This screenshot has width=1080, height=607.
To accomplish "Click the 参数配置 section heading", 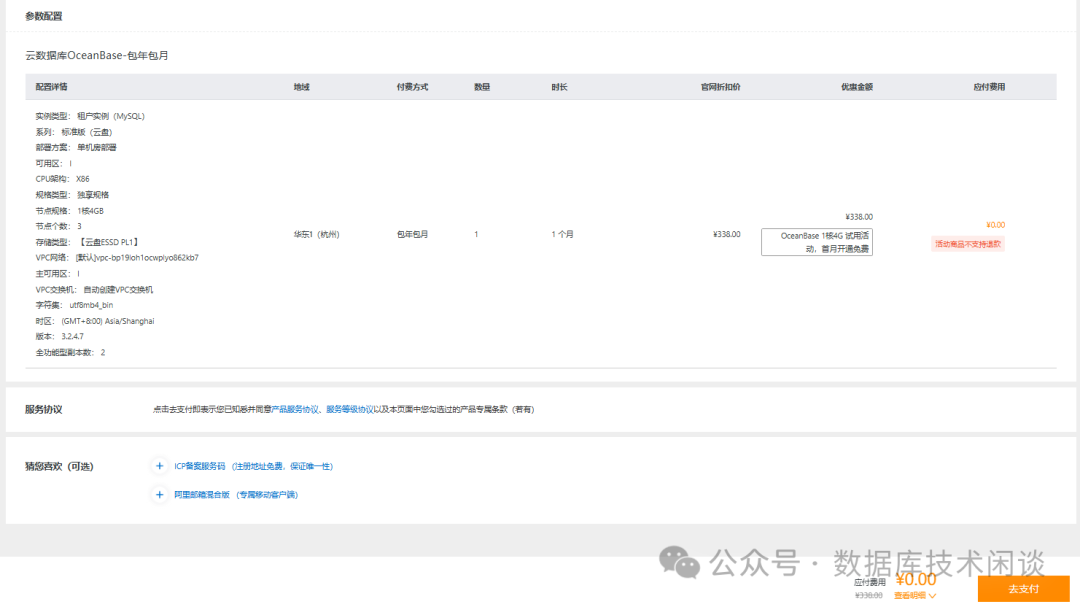I will coord(43,16).
